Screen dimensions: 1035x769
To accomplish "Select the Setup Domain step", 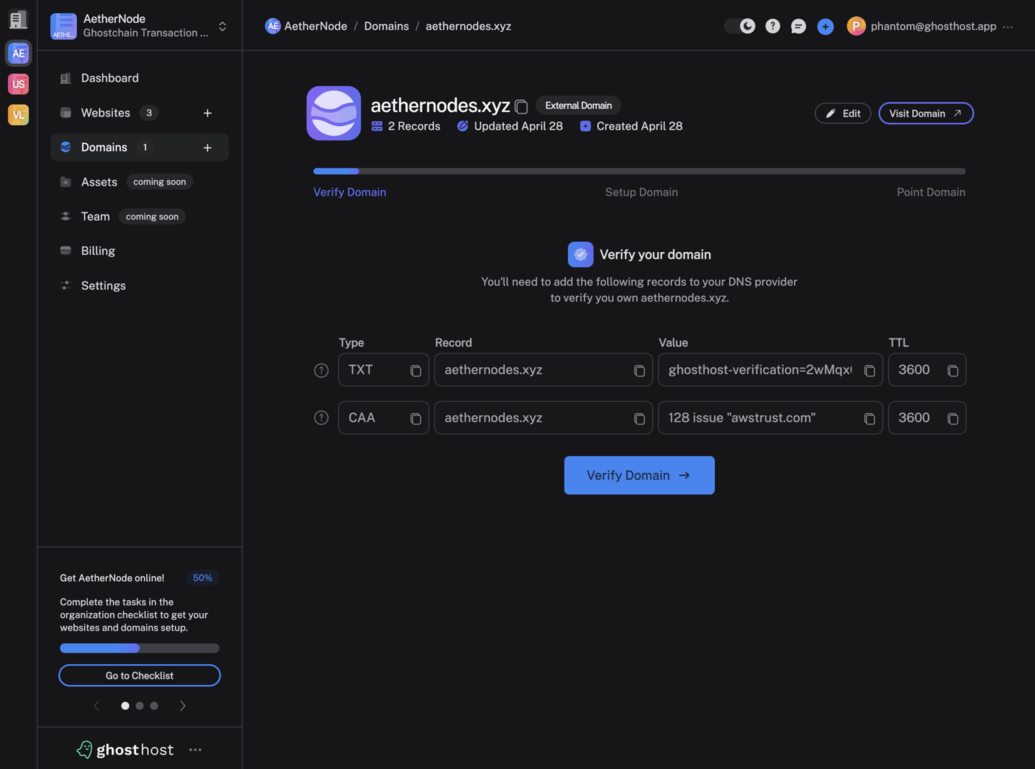I will coord(642,192).
